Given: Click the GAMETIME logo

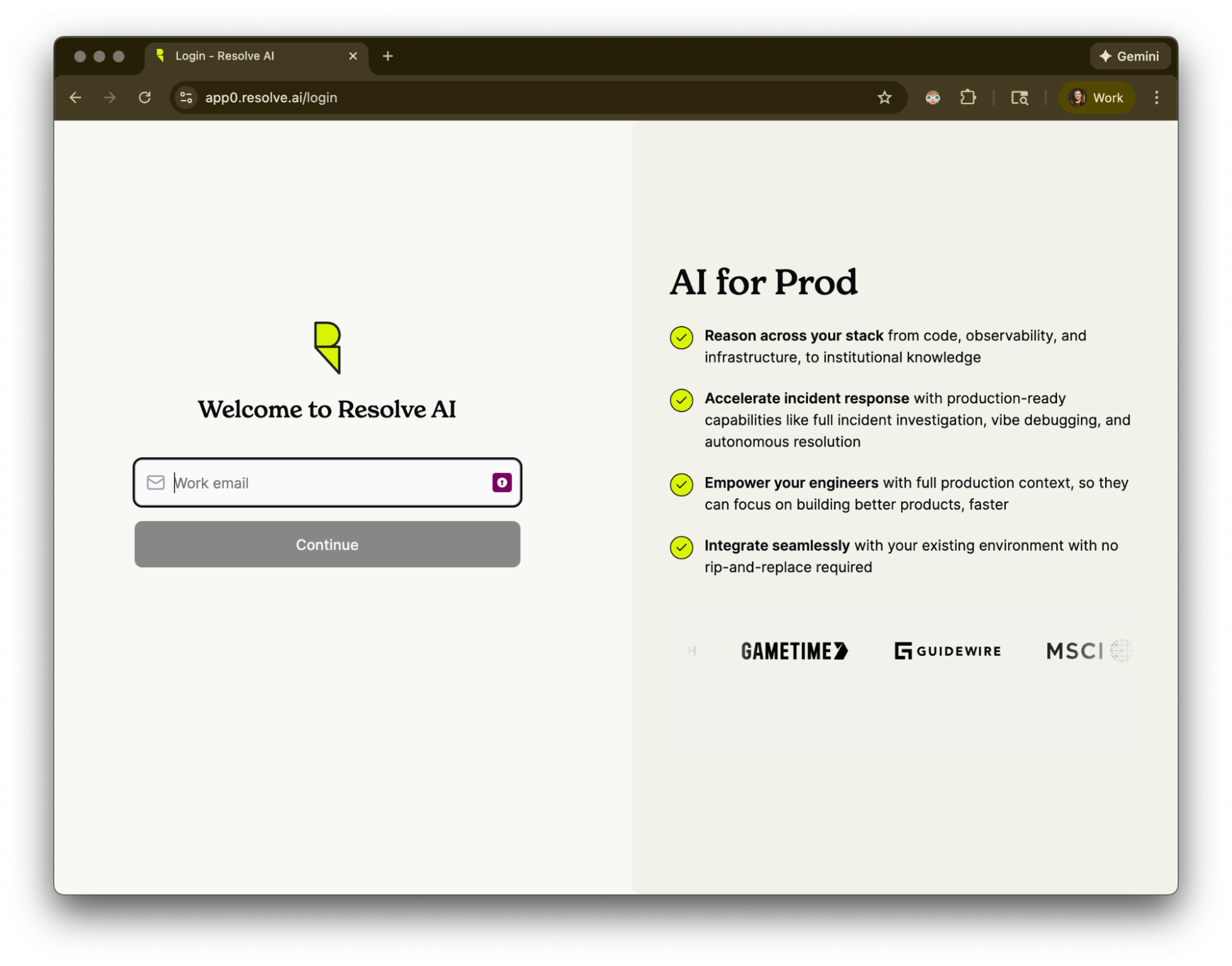Looking at the screenshot, I should [794, 651].
